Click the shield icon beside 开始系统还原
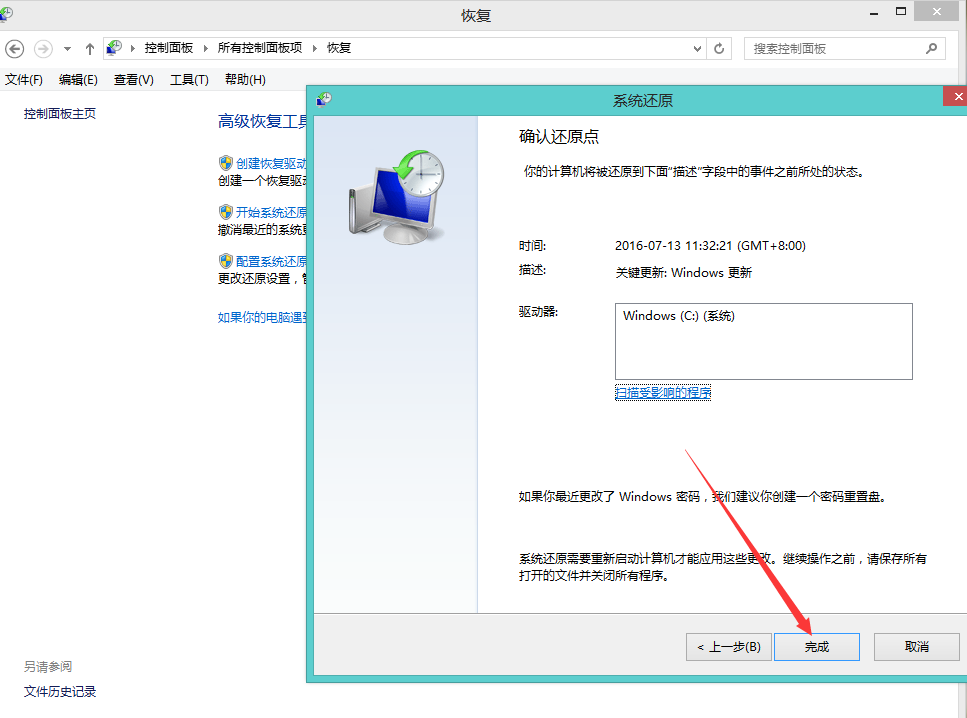The height and width of the screenshot is (718, 967). 226,212
